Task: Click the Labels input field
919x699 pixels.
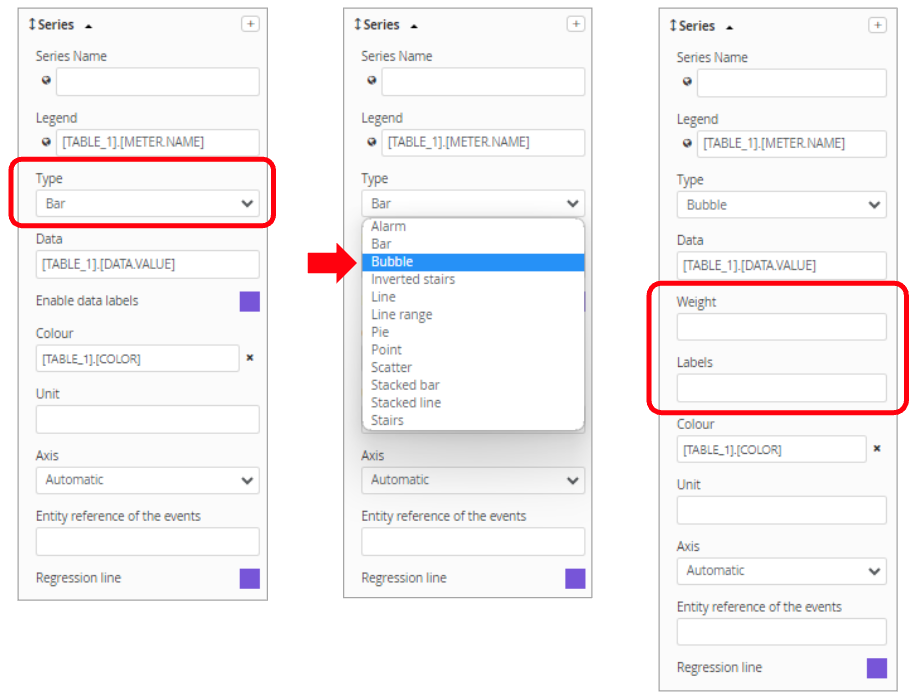Action: pyautogui.click(x=781, y=388)
